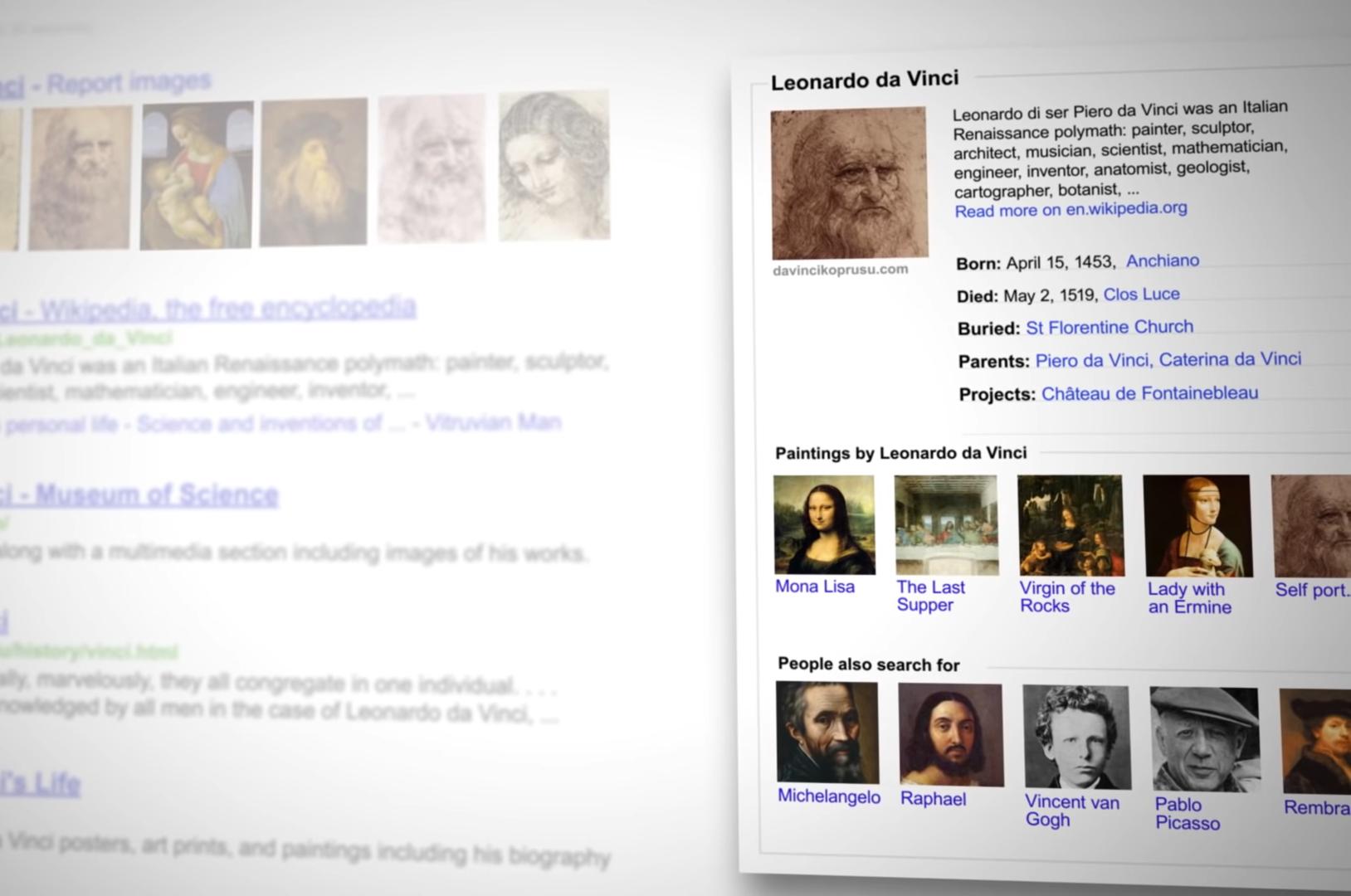This screenshot has height=896, width=1351.
Task: Click the Anchiano birthplace link
Action: 1163,261
